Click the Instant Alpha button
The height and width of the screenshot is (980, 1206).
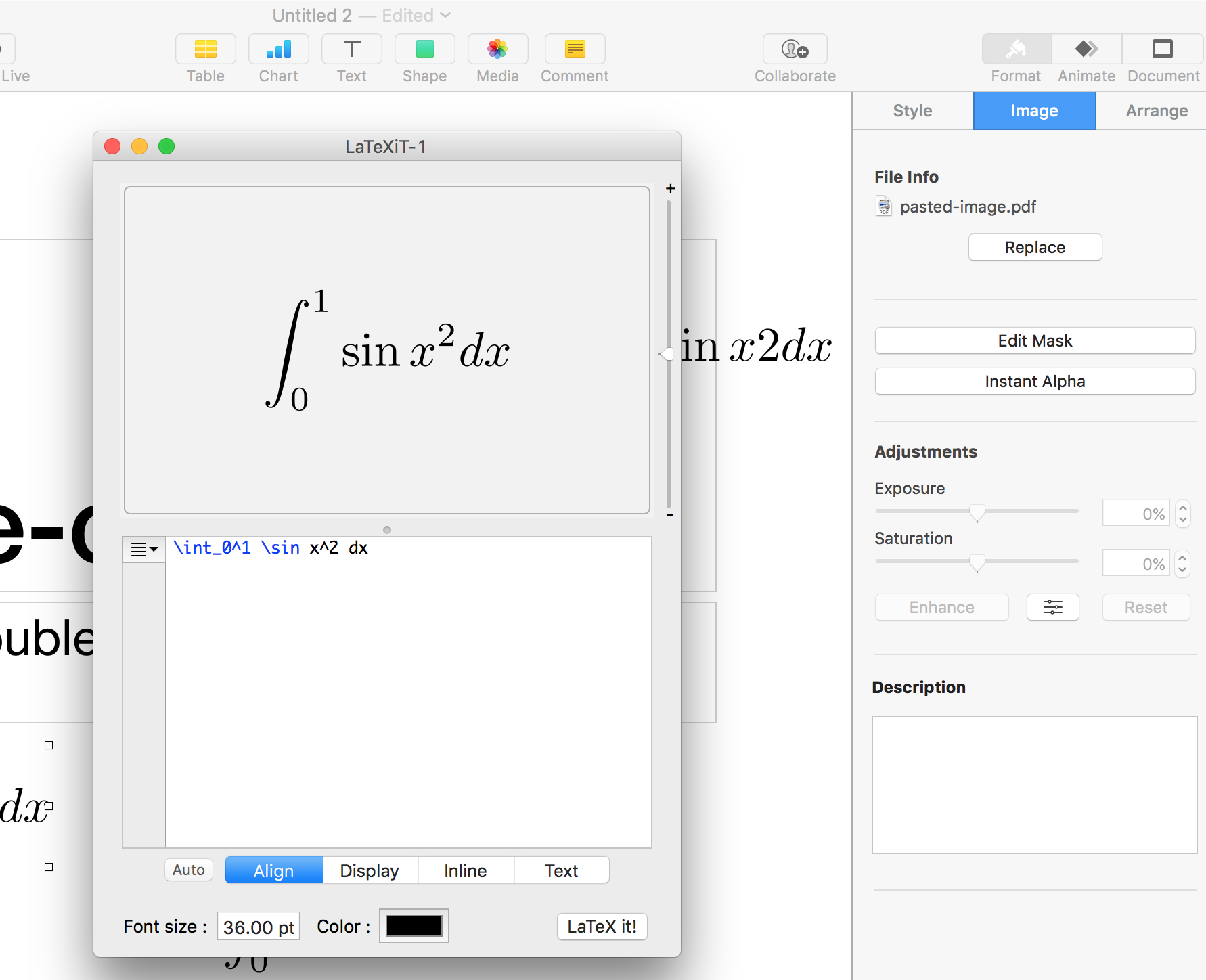pos(1035,382)
